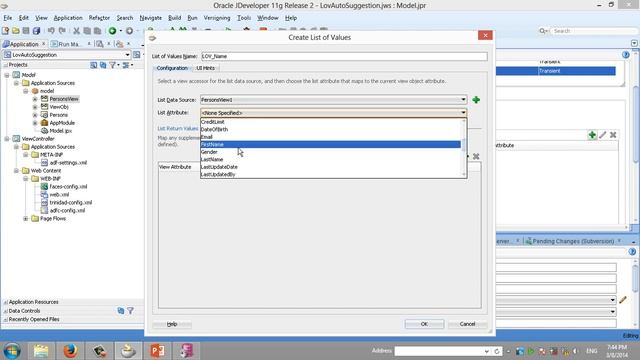Click the Save toolbar icon
Image resolution: width=640 pixels, height=360 pixels.
26,31
